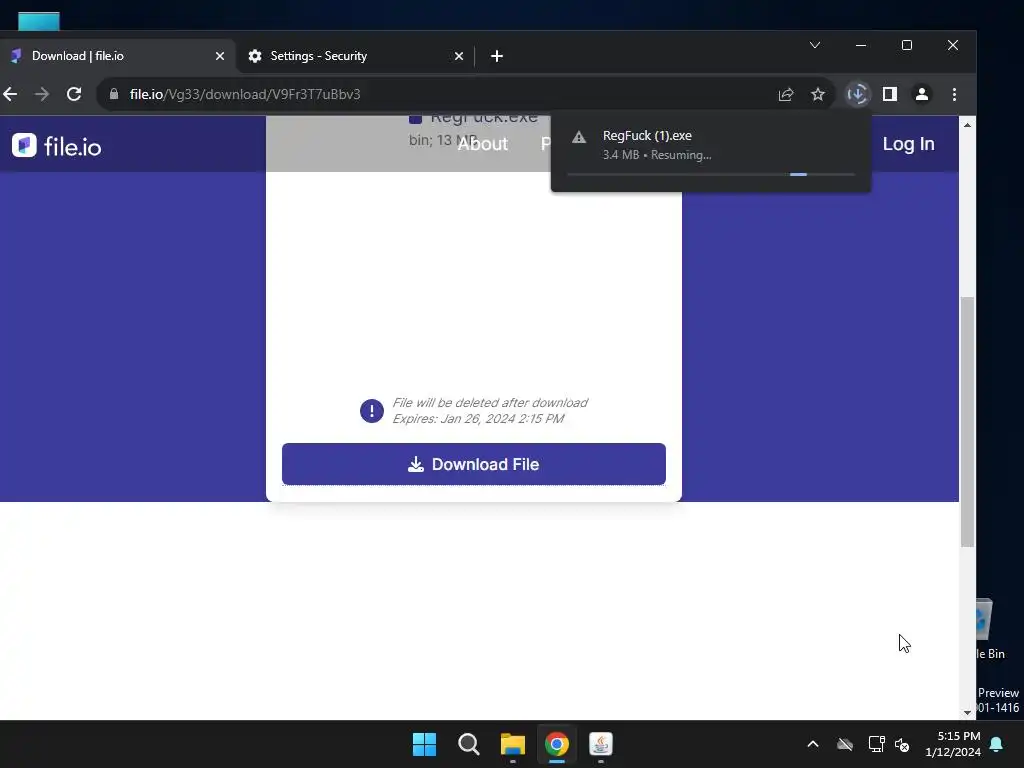The width and height of the screenshot is (1024, 768).
Task: Click the 'Expires: Jan 26, 2024 2:15 PM' text
Action: [x=478, y=419]
